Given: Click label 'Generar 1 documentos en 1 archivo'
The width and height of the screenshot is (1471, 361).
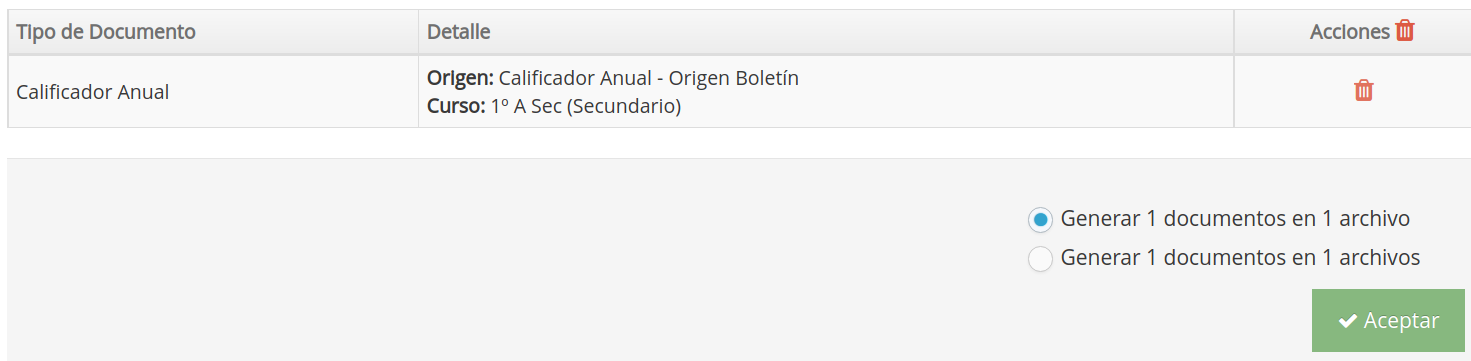Looking at the screenshot, I should [1235, 218].
